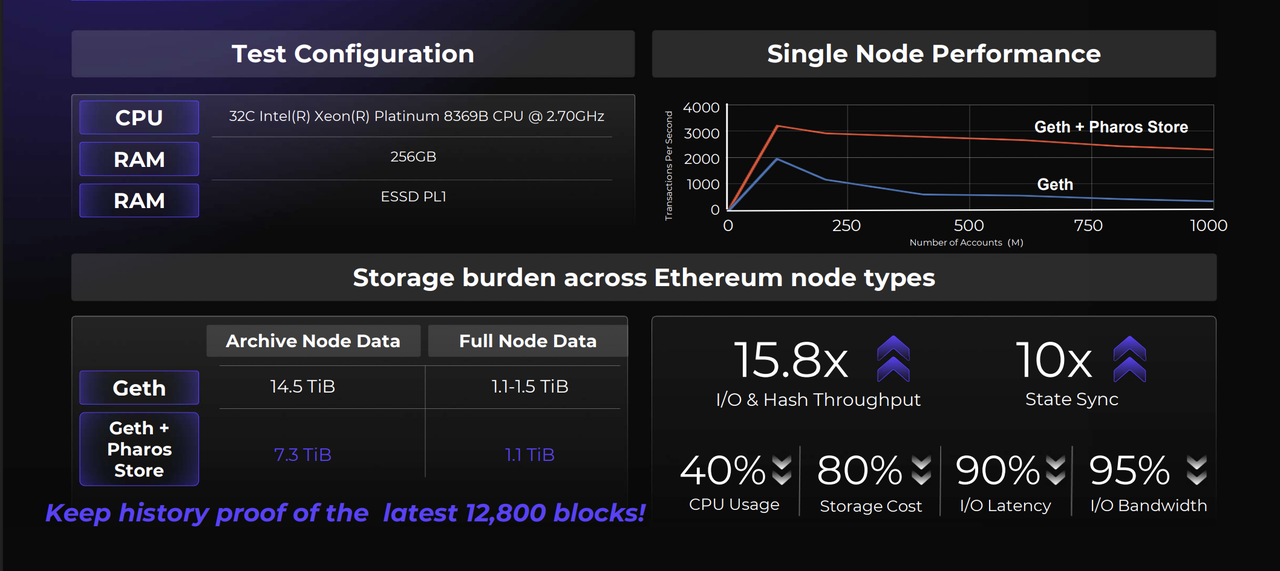Select the Geth row label
The width and height of the screenshot is (1280, 571).
[x=139, y=388]
